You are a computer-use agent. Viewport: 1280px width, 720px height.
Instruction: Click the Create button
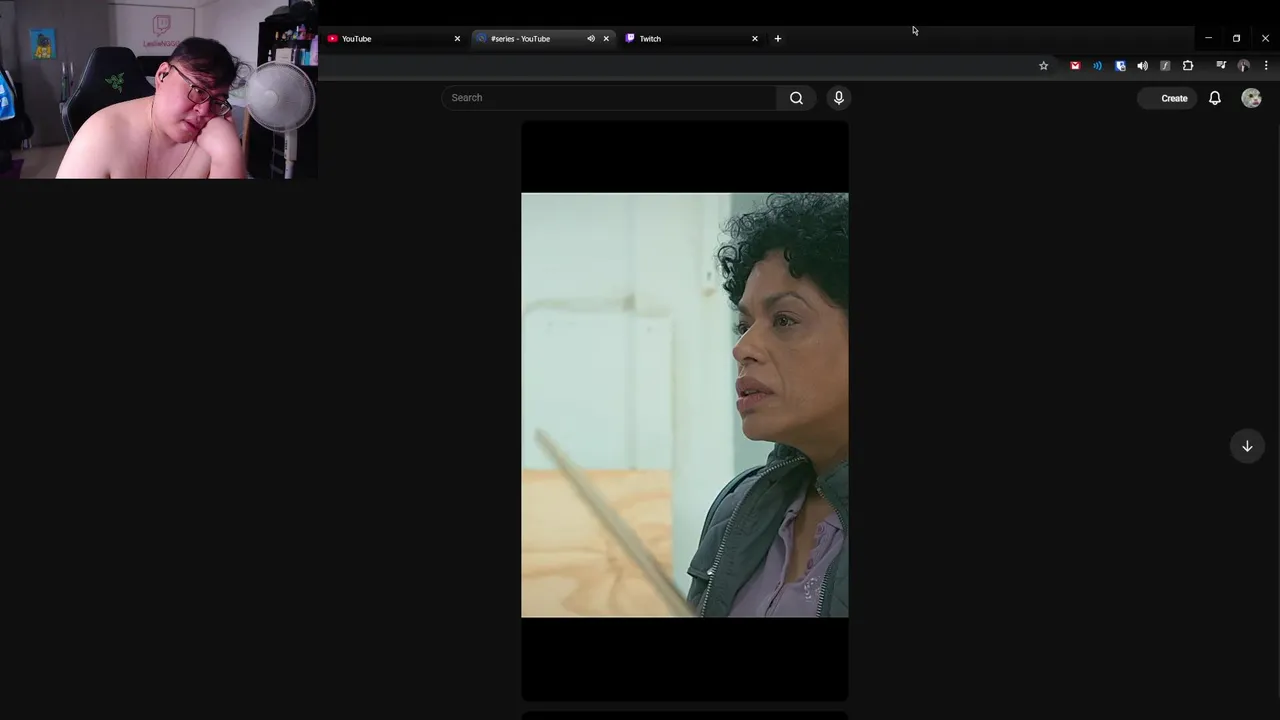click(x=1167, y=98)
